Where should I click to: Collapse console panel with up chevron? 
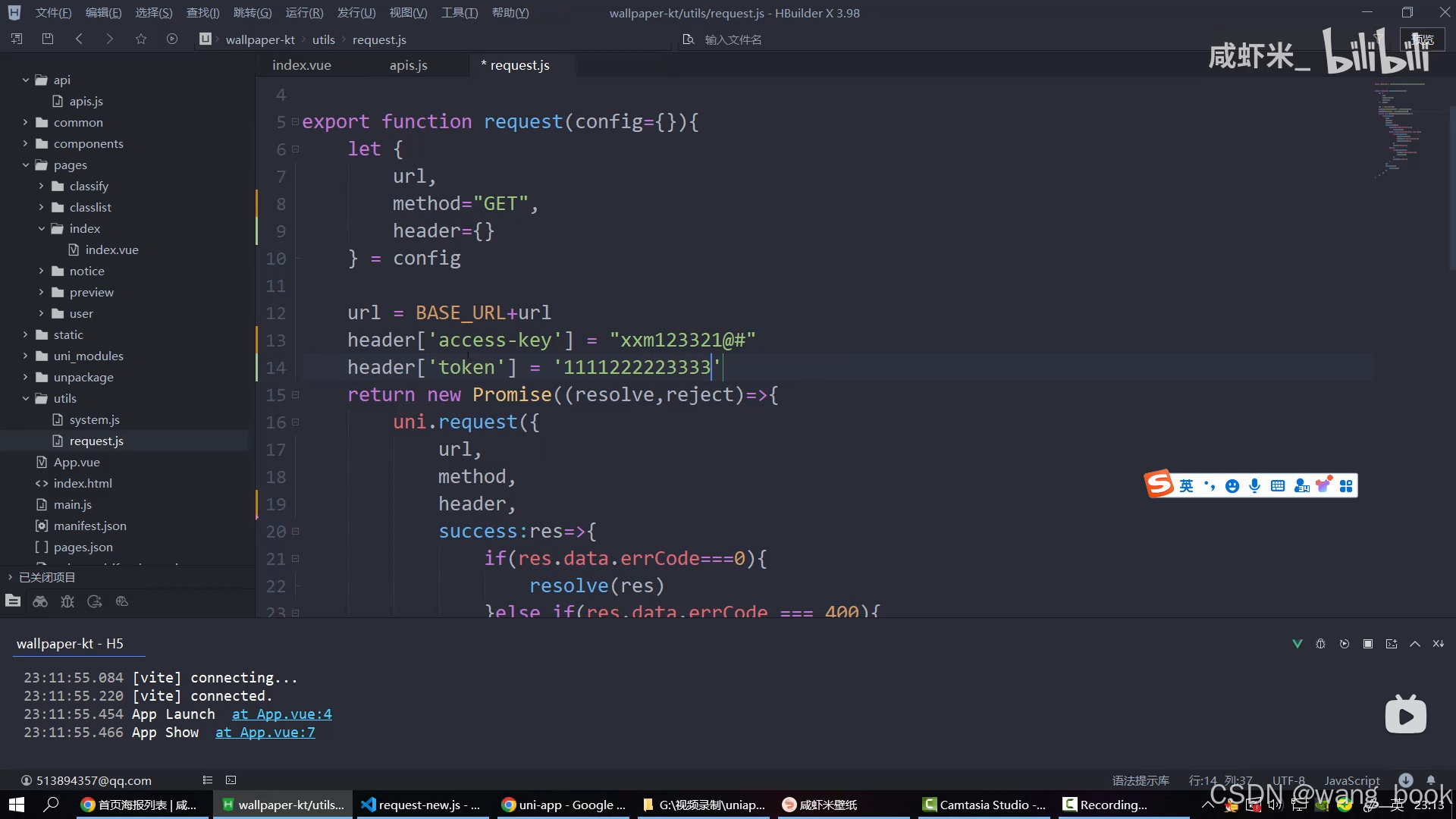pos(1415,644)
